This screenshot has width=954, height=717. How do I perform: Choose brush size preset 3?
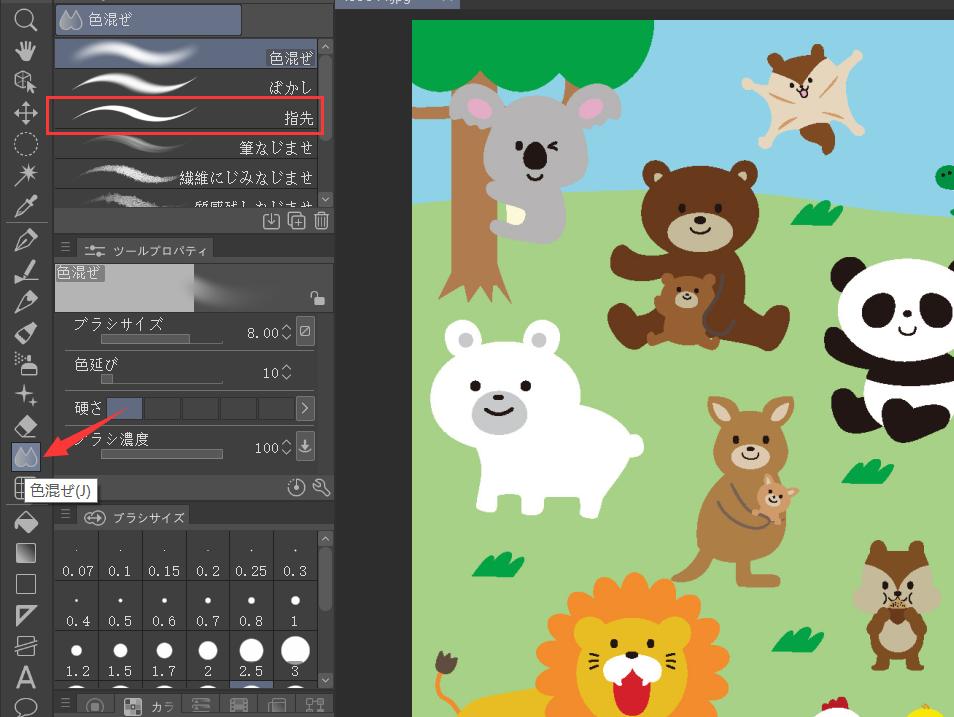click(295, 656)
